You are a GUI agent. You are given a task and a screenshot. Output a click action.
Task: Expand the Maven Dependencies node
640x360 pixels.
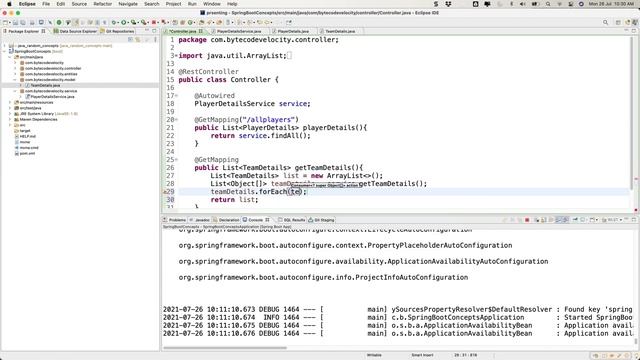tap(10, 120)
